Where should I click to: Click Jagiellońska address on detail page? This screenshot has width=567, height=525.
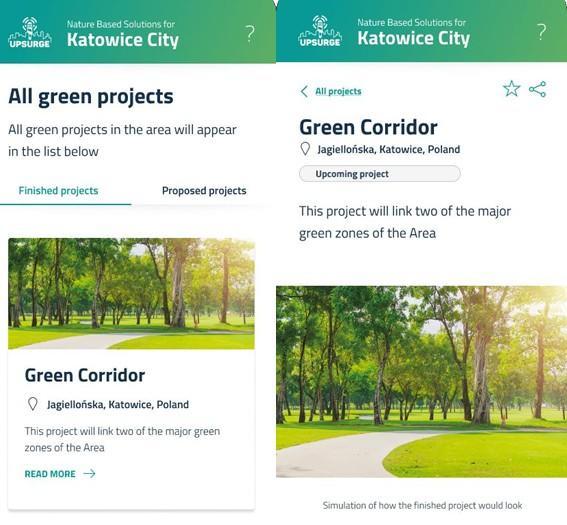[x=389, y=149]
